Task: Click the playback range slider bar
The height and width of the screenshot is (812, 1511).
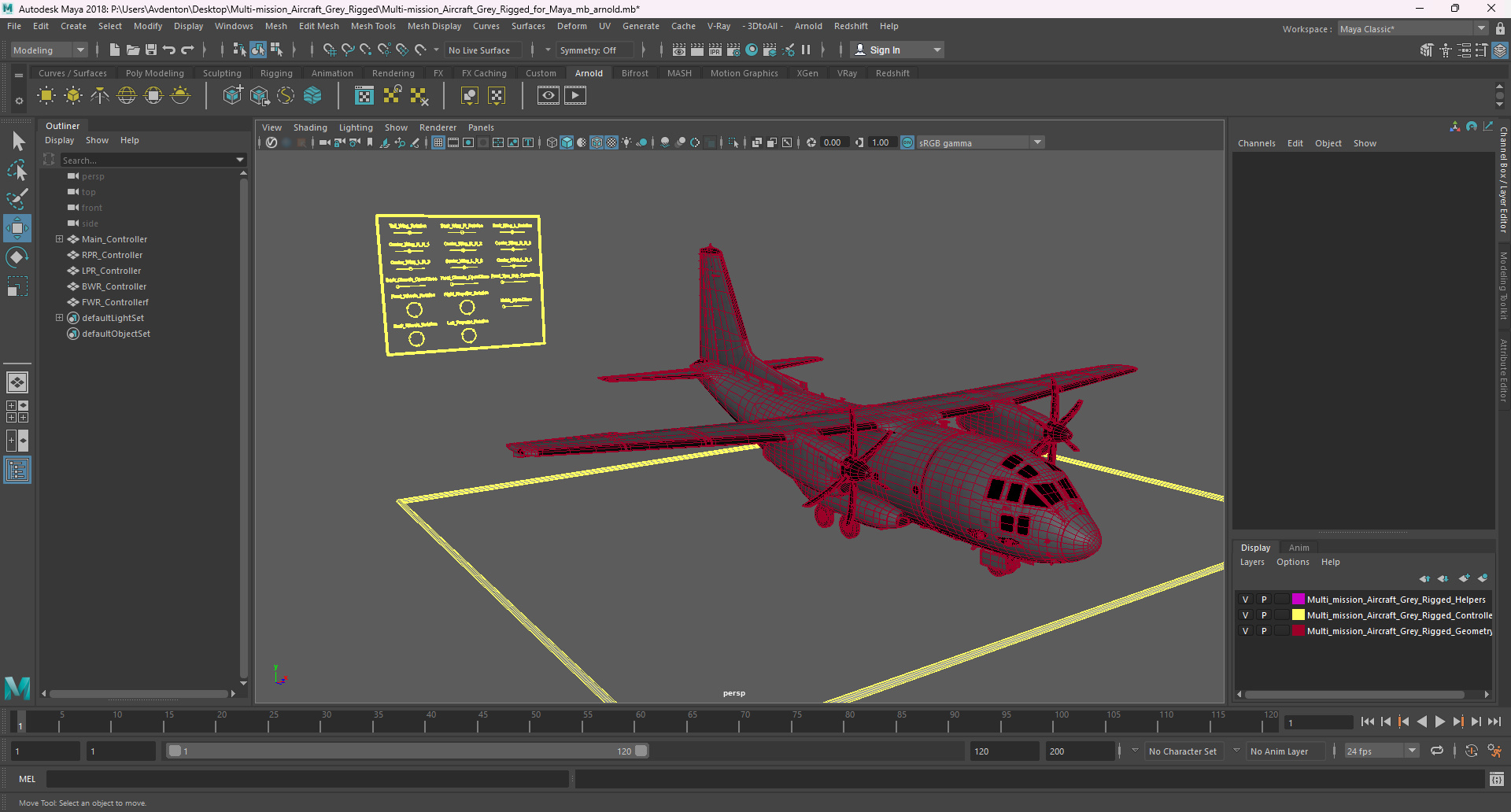Action: [408, 751]
